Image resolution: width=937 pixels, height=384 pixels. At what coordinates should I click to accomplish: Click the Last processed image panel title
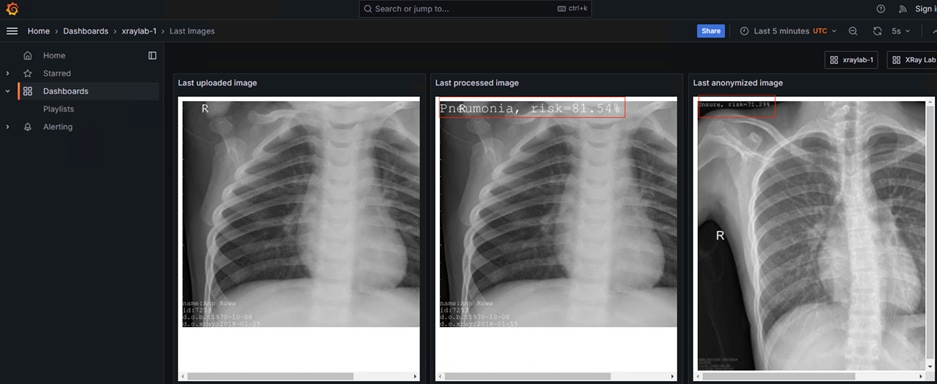pyautogui.click(x=477, y=83)
